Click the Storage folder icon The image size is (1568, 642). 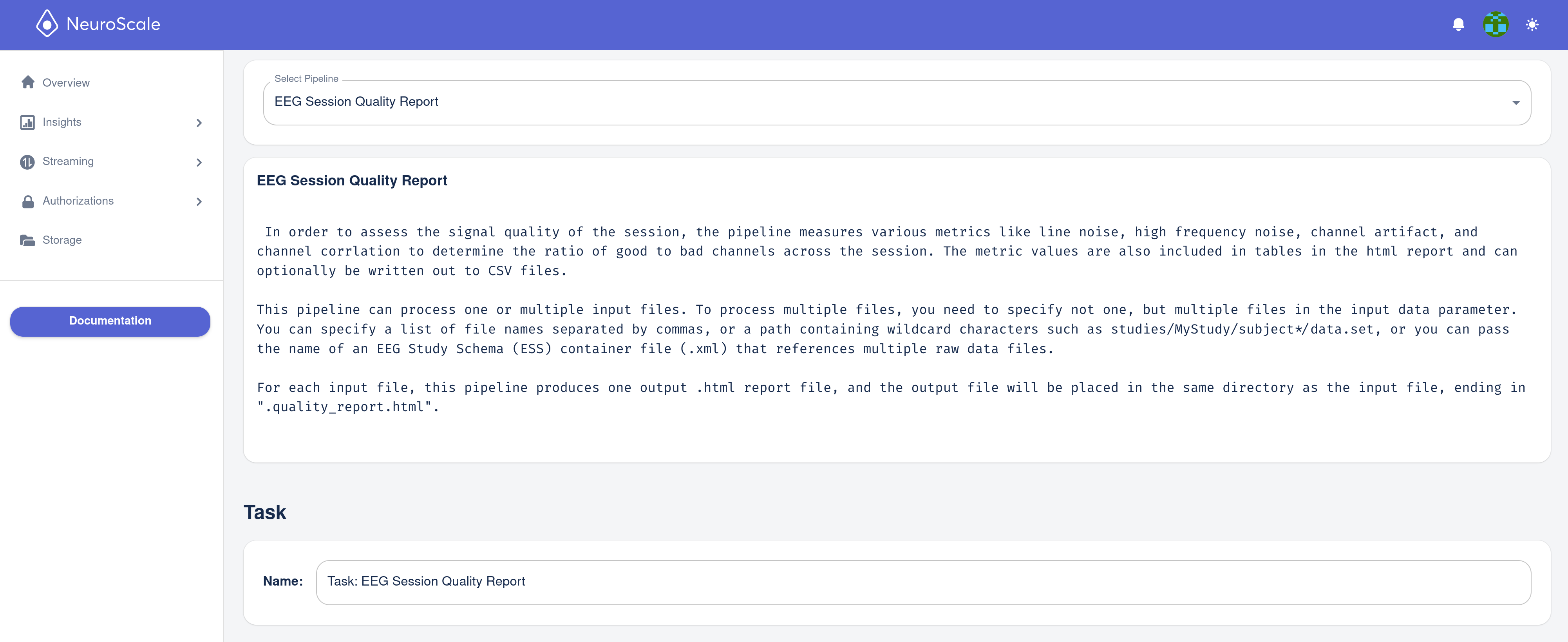tap(27, 240)
